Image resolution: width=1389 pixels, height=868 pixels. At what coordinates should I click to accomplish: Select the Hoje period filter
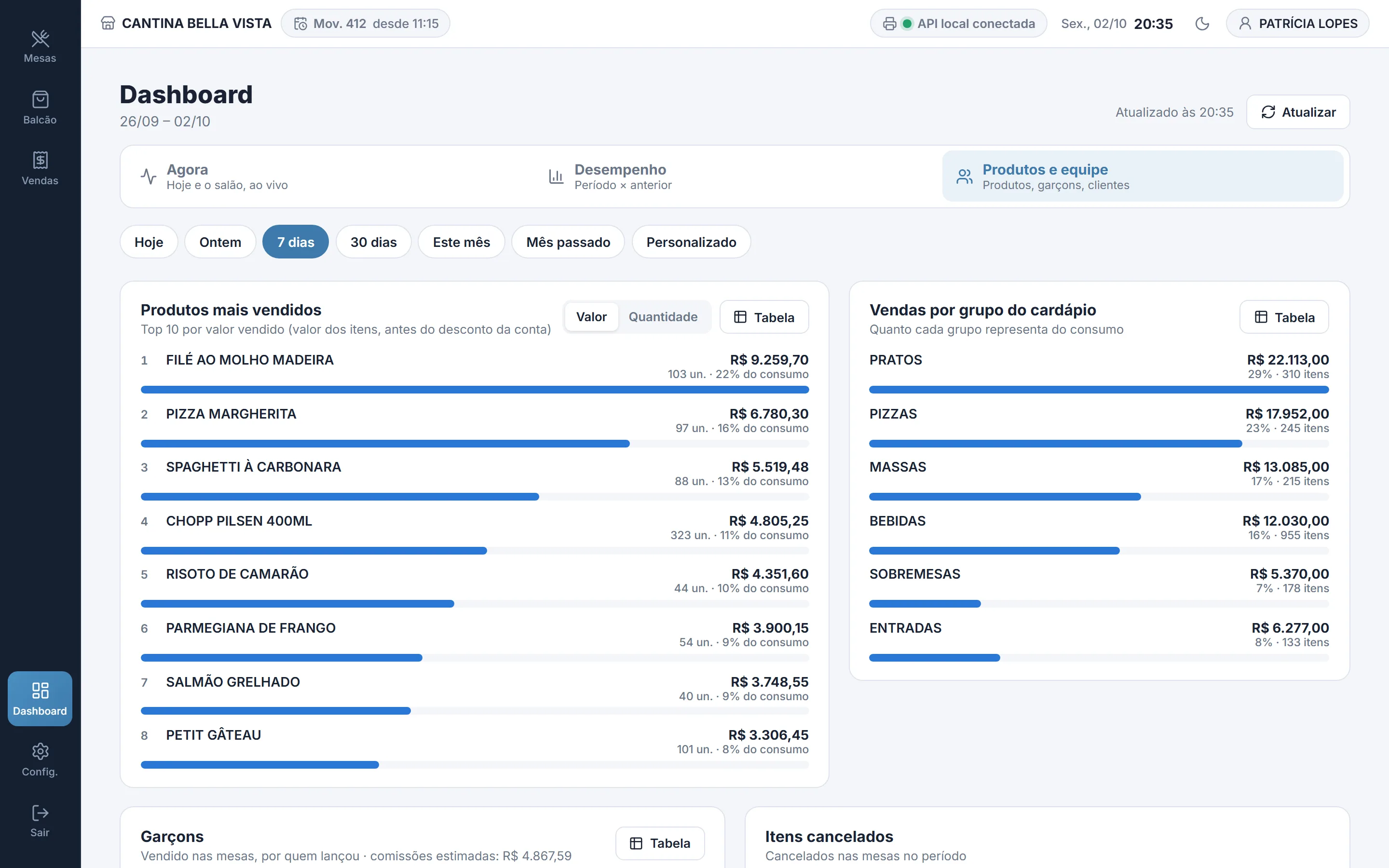(x=149, y=242)
